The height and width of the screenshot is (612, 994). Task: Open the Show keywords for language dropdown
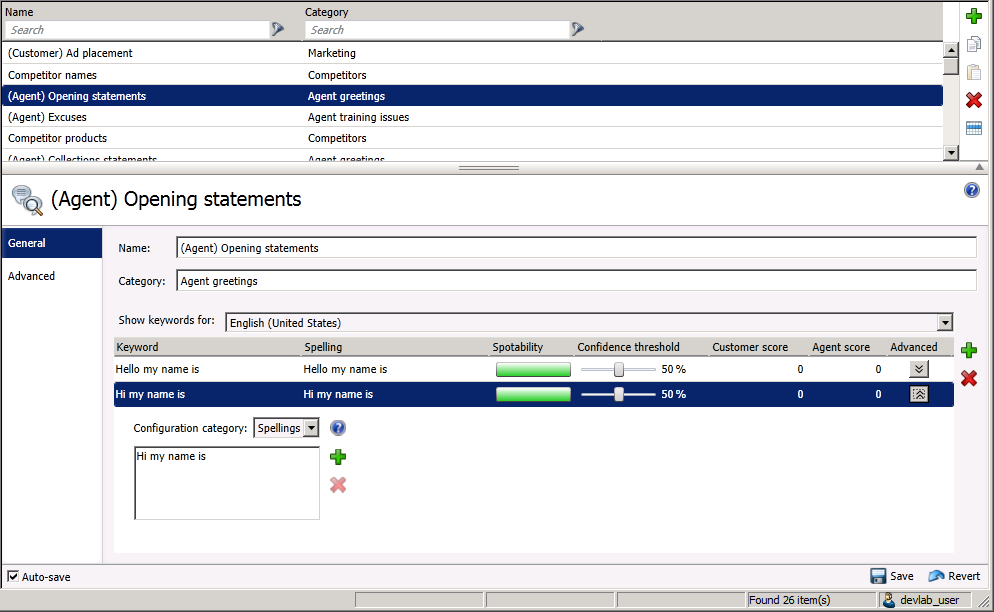click(944, 322)
